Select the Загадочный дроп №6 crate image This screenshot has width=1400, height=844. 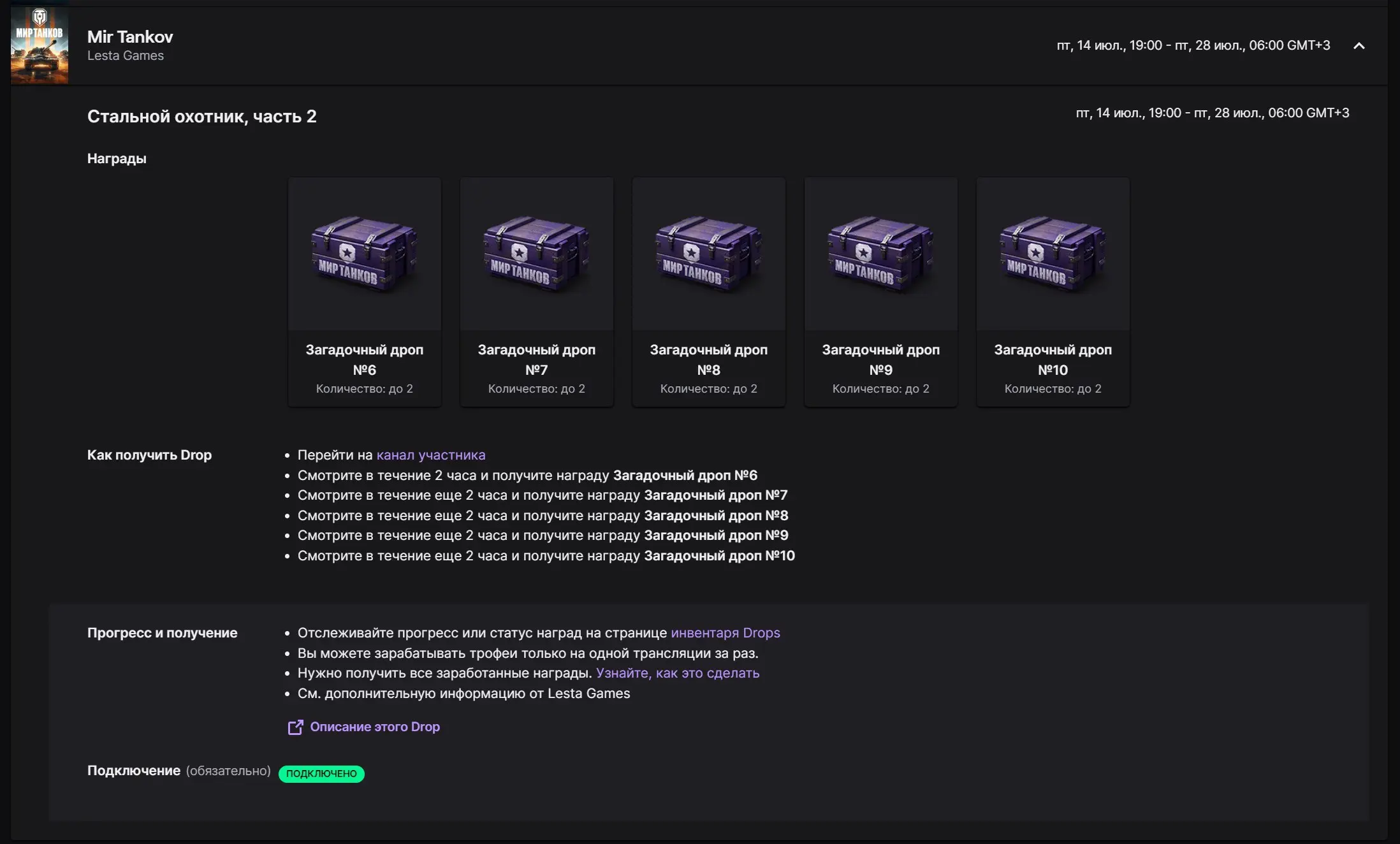[x=365, y=254]
